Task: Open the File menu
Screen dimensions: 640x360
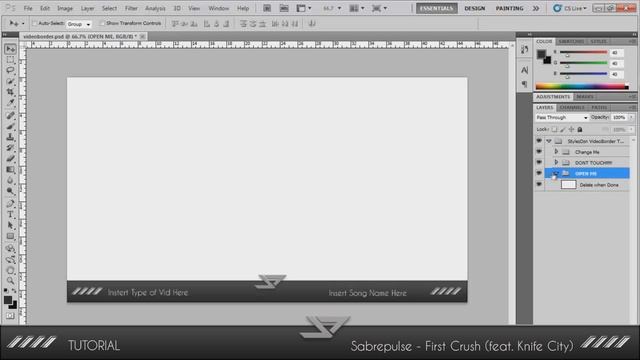Action: (x=28, y=8)
